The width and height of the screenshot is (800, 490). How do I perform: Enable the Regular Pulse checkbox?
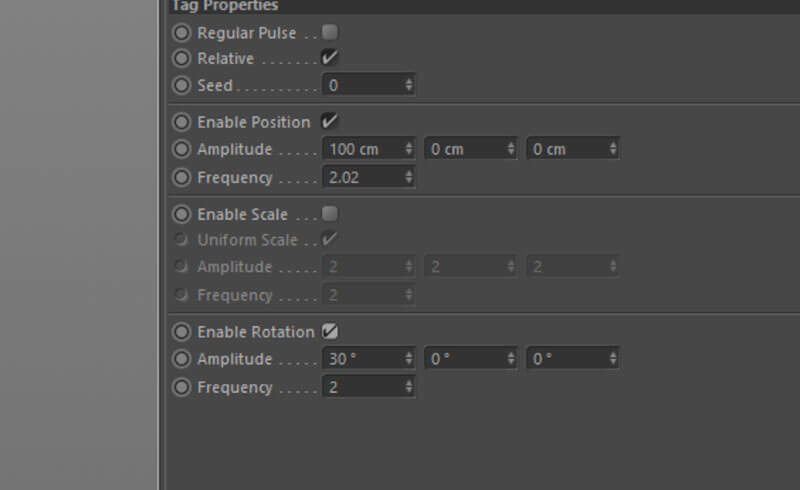[x=330, y=32]
